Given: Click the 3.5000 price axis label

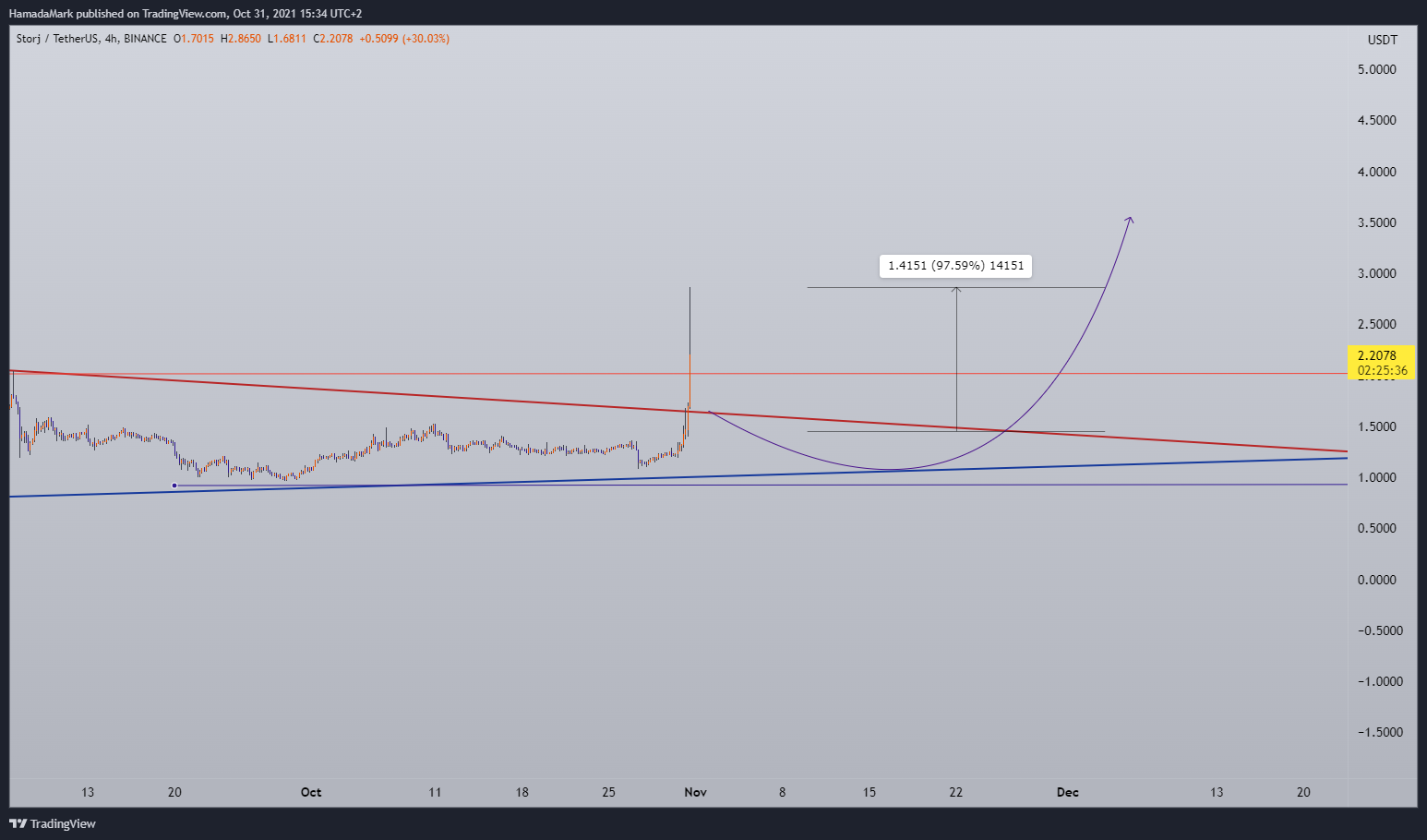Looking at the screenshot, I should pyautogui.click(x=1376, y=222).
